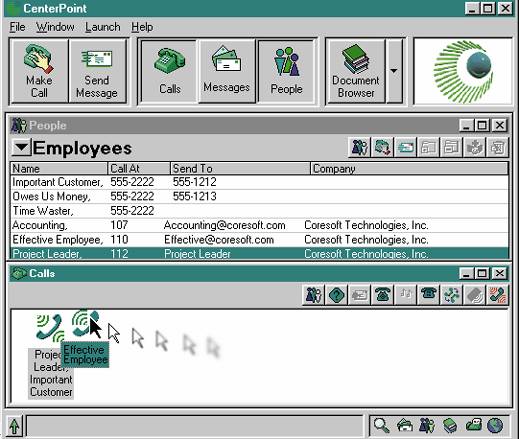This screenshot has width=519, height=439.
Task: Open the Launch menu
Action: tap(103, 27)
